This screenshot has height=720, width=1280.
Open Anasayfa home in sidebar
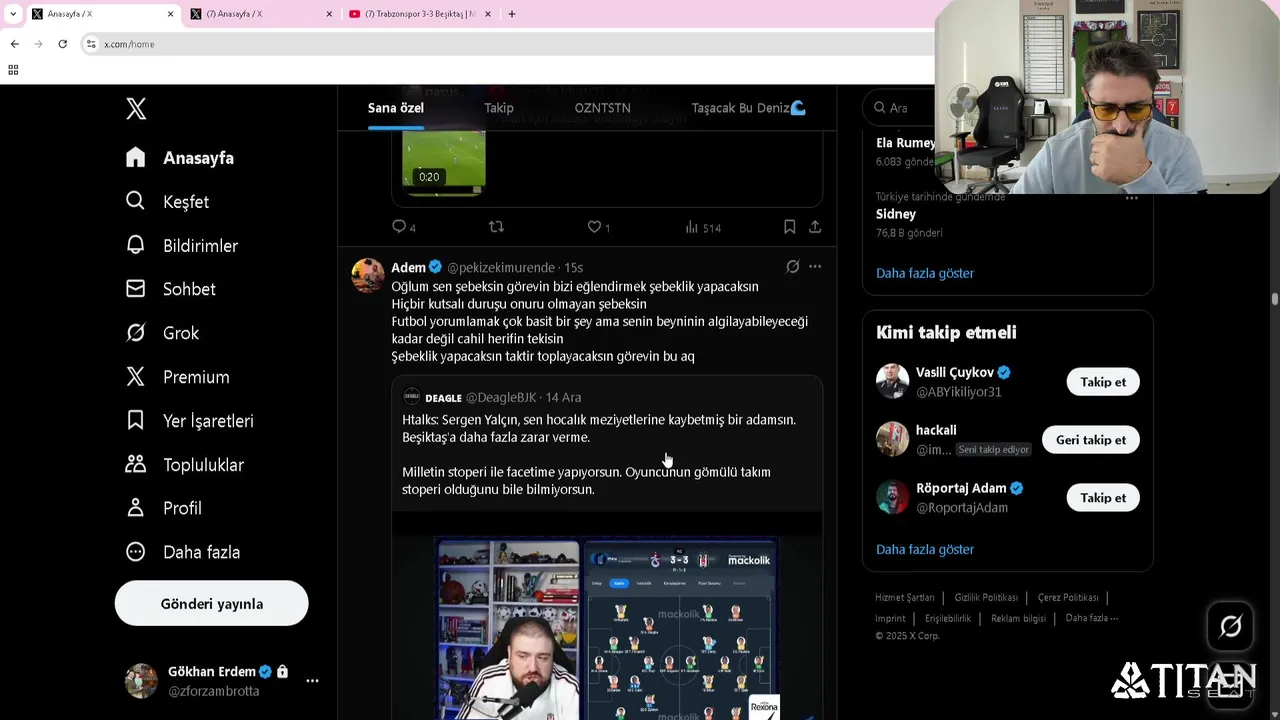(x=180, y=158)
